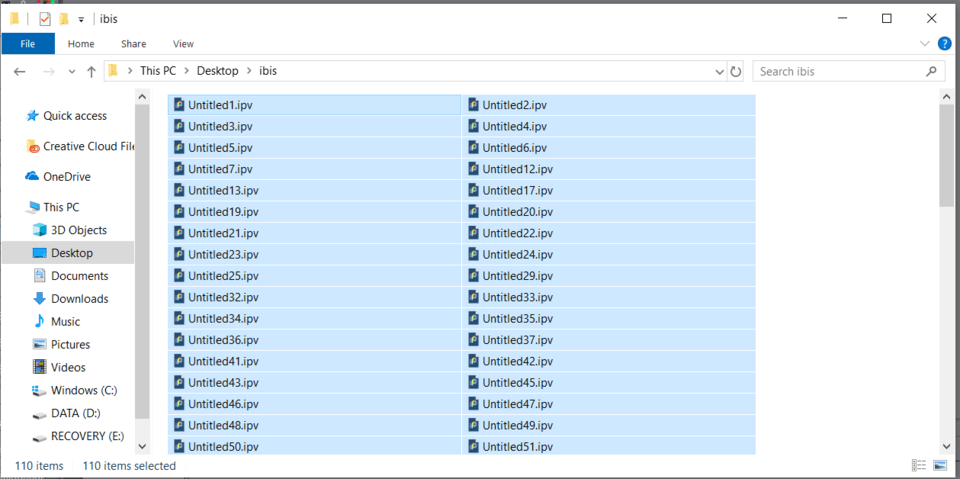Image resolution: width=960 pixels, height=479 pixels.
Task: Click the file list vertical scrollbar
Action: coord(946,160)
